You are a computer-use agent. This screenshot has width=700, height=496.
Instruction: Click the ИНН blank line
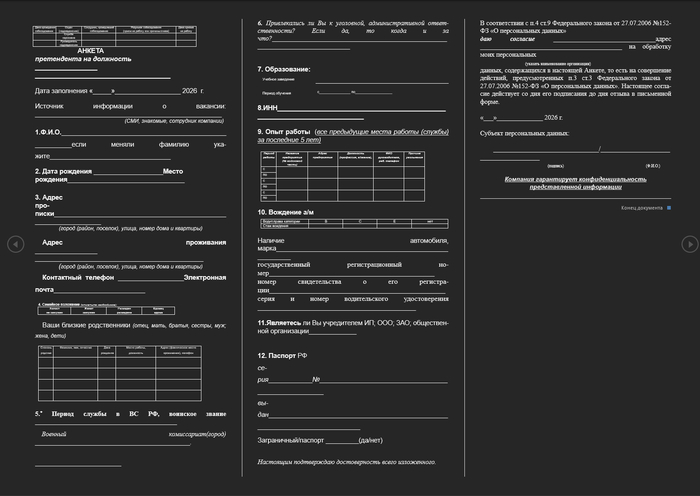(x=362, y=108)
